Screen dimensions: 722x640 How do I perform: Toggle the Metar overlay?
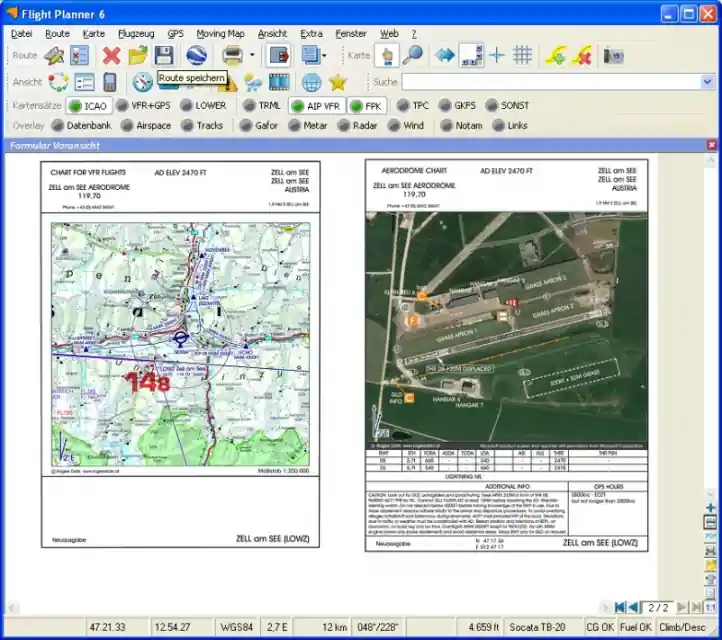coord(308,126)
